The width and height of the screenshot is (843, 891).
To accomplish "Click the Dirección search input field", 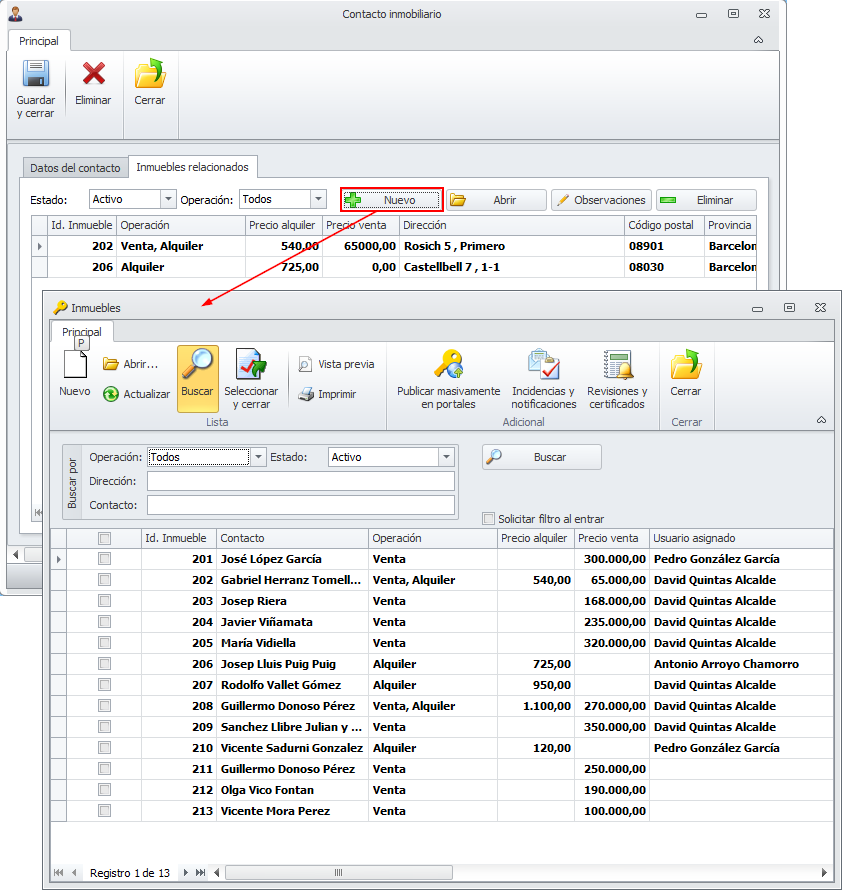I will 300,481.
